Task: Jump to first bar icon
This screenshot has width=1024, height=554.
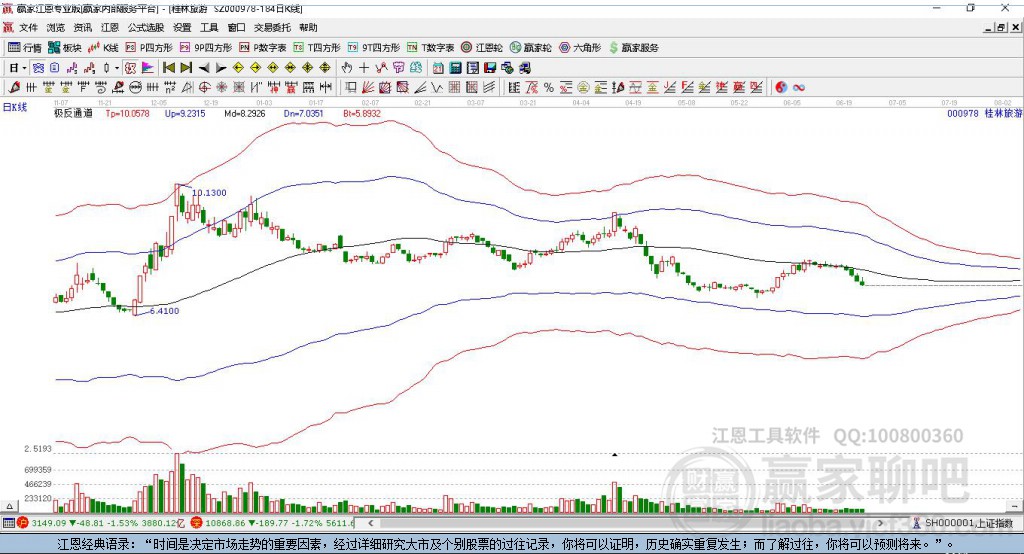Action: pyautogui.click(x=168, y=68)
